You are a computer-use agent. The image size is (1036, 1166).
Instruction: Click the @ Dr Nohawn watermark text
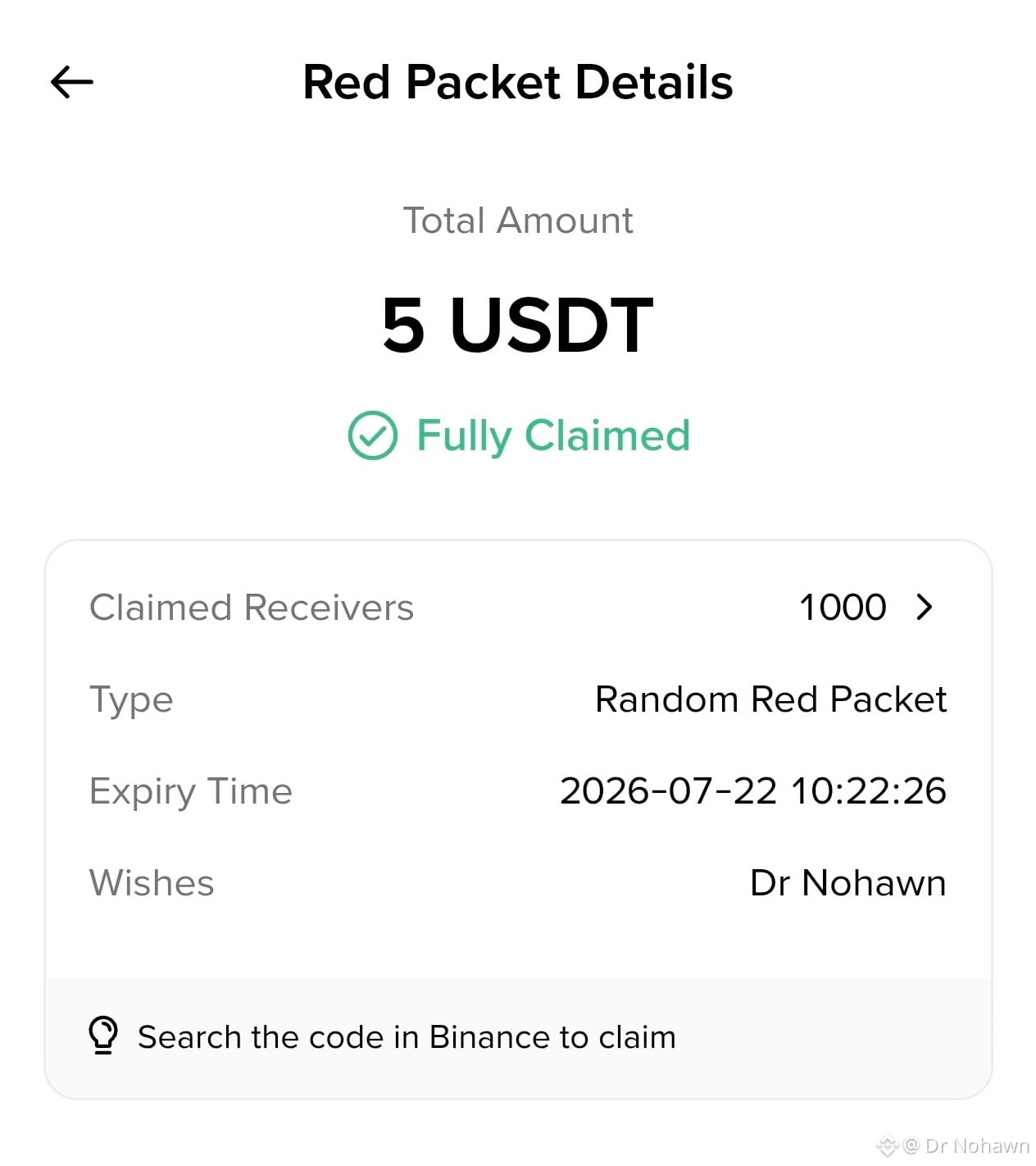[966, 1146]
